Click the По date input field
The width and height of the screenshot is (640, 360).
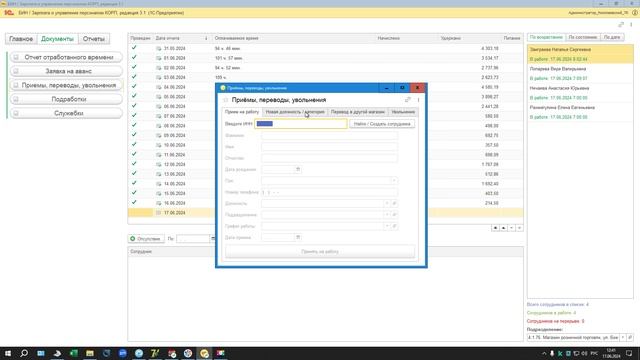[193, 239]
